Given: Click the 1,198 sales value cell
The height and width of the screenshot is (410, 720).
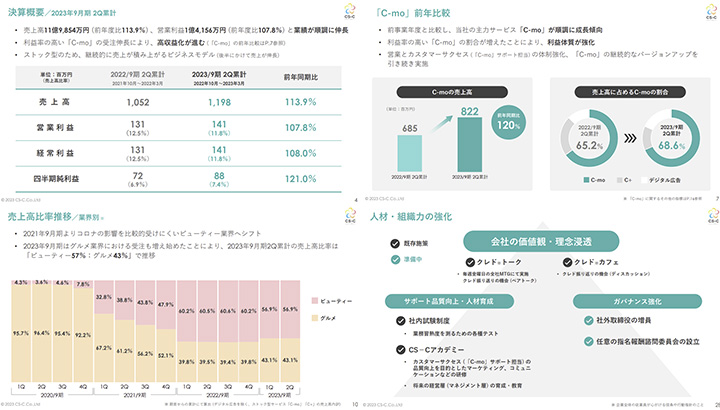Looking at the screenshot, I should [x=219, y=102].
